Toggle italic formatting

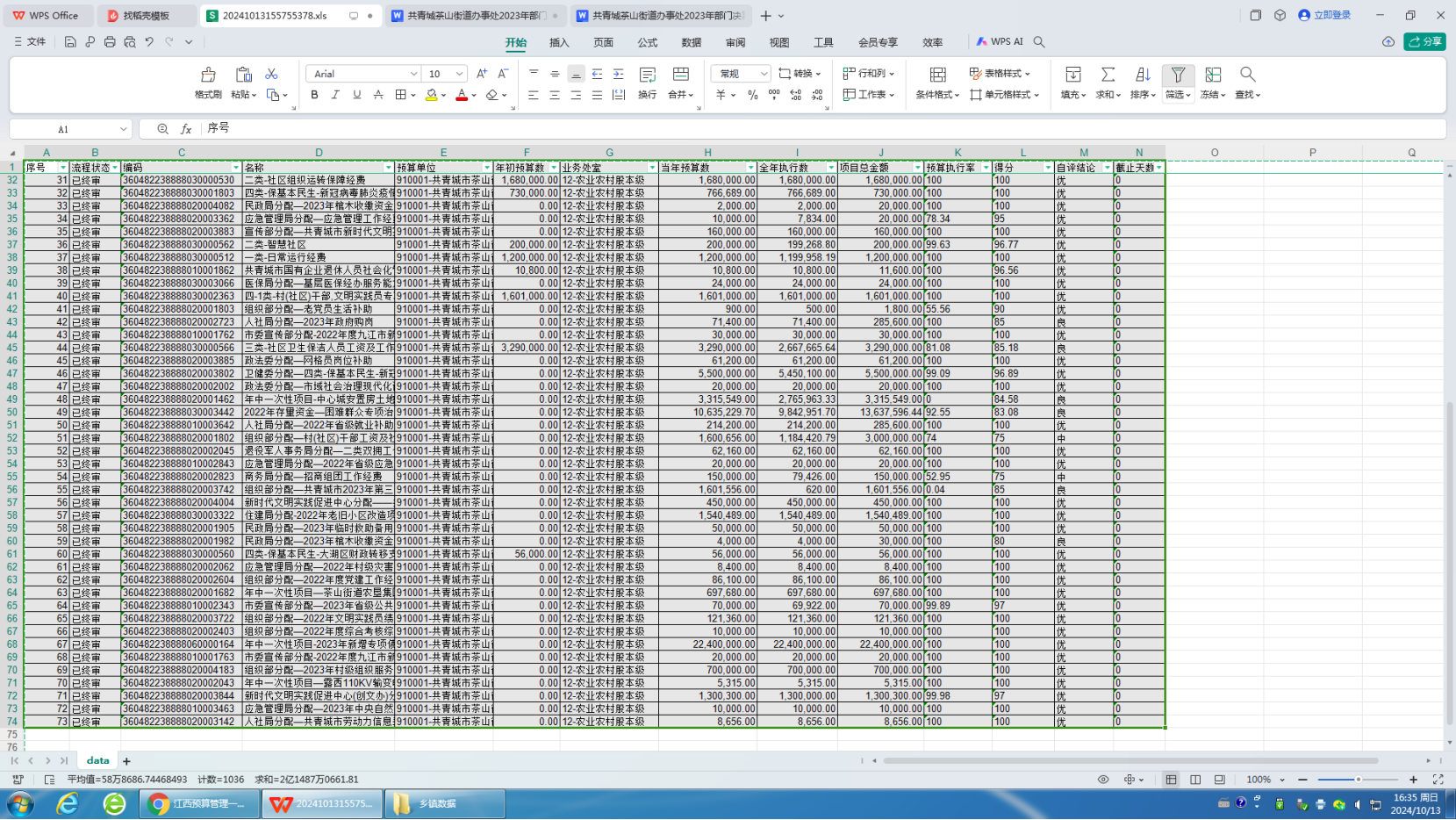click(335, 95)
